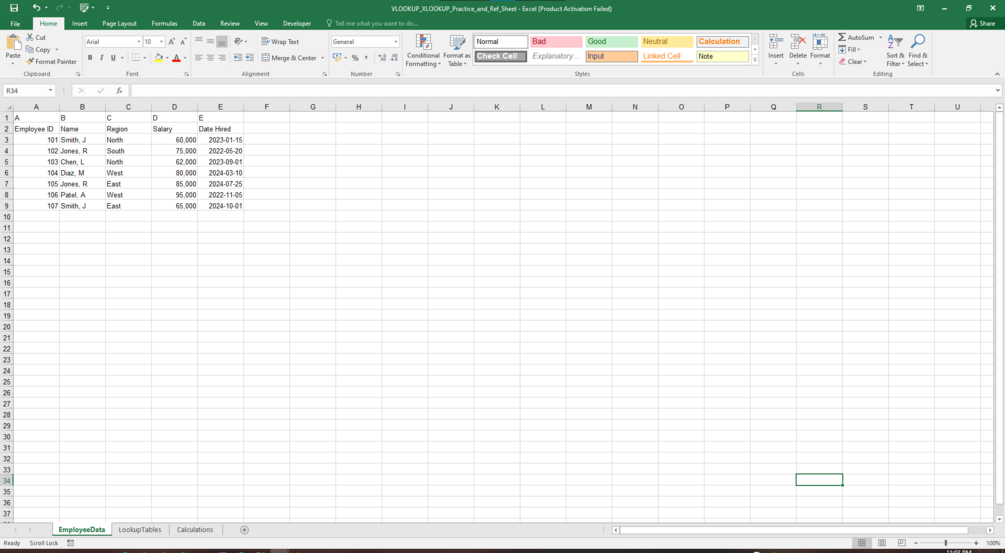
Task: Expand the Name Box dropdown arrow
Action: [x=50, y=91]
